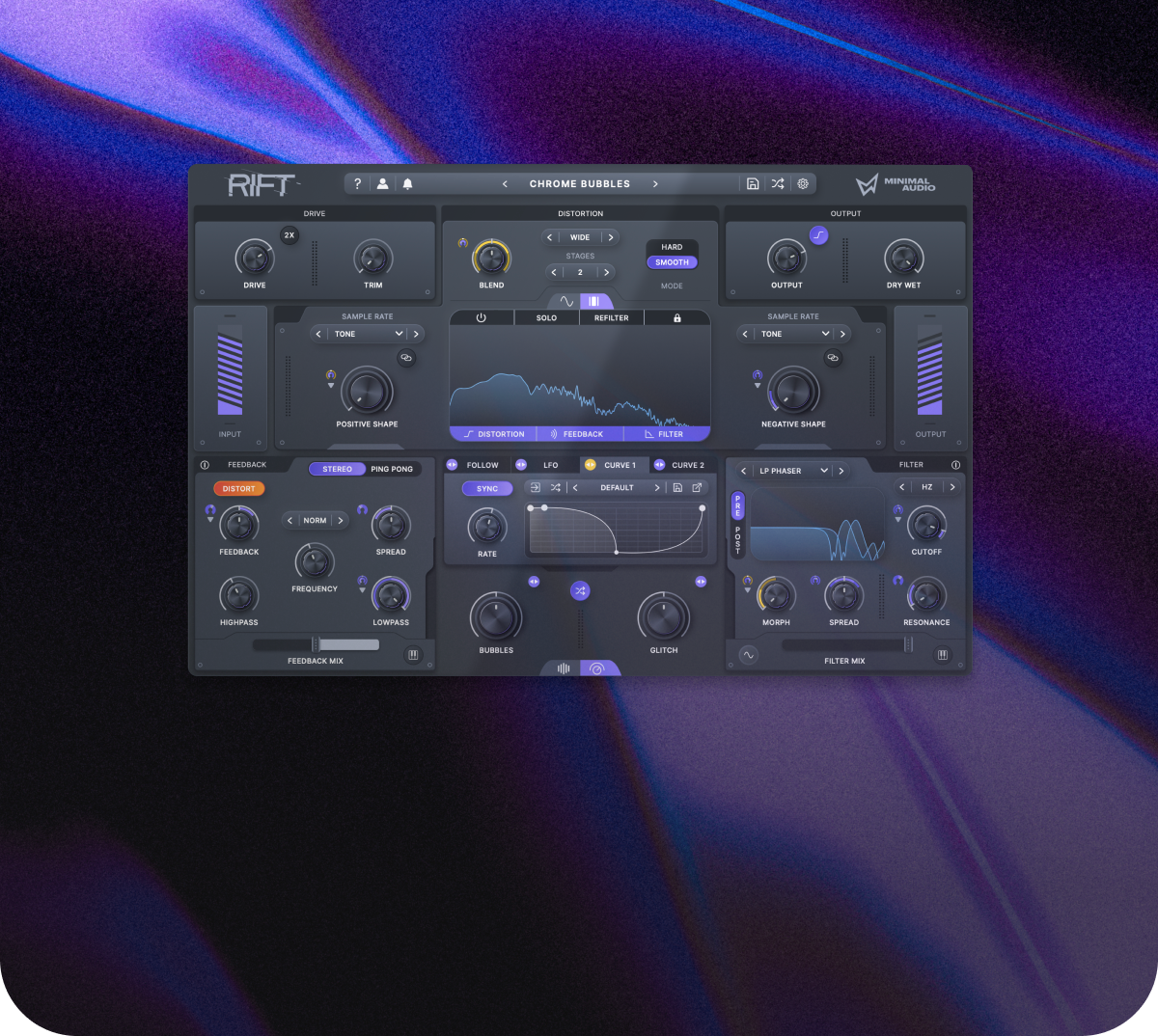
Task: Open the LP PHASER filter type dropdown
Action: [x=792, y=471]
